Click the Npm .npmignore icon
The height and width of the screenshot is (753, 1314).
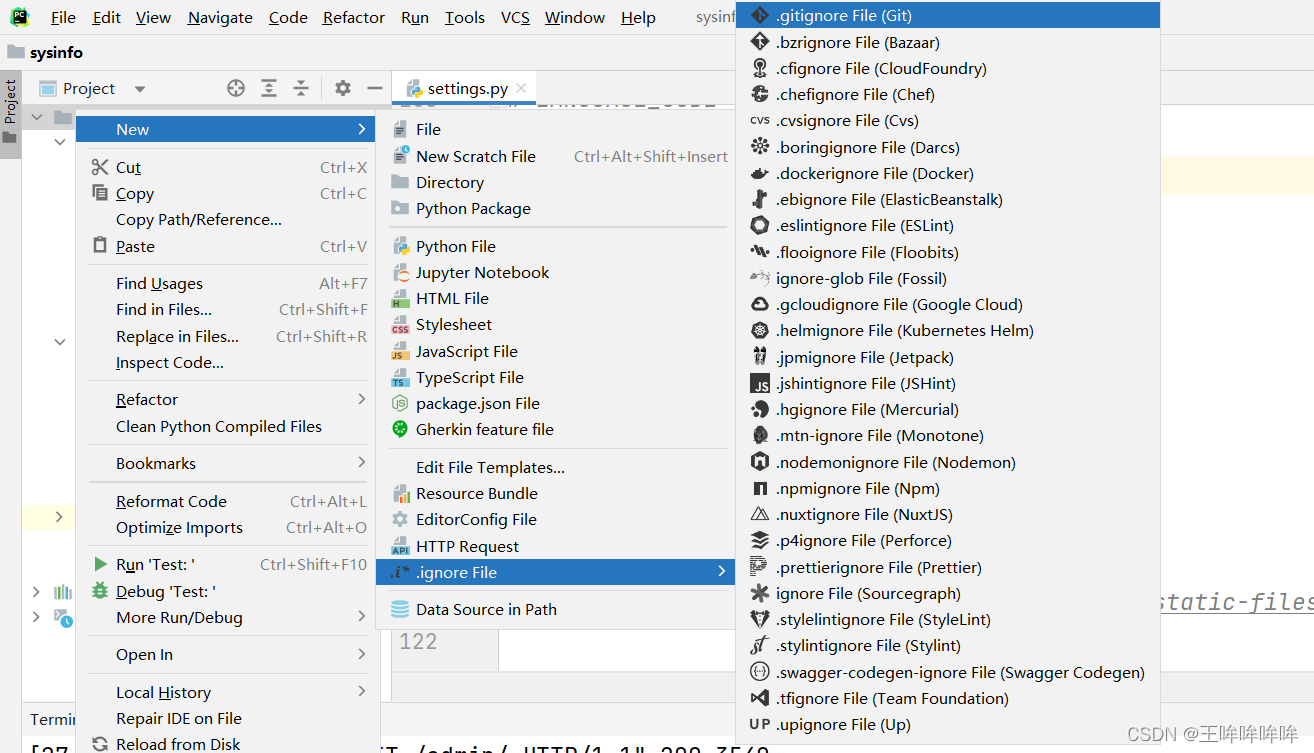click(760, 488)
